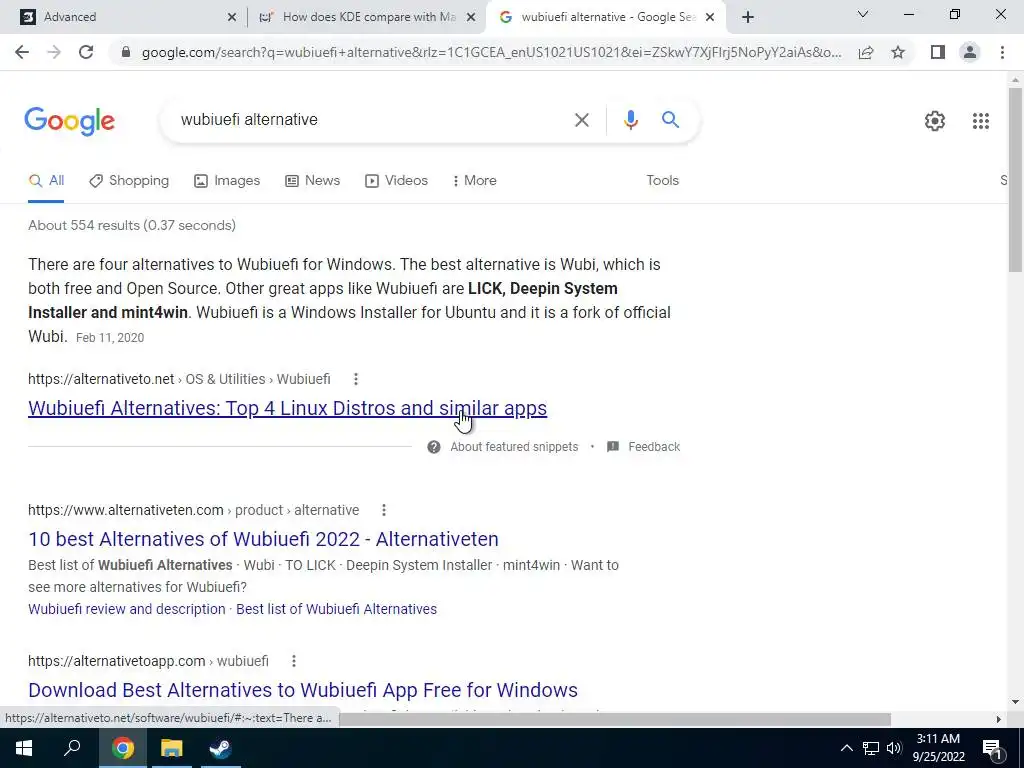Open Chrome three-dot menu
1024x768 pixels.
coord(1002,52)
